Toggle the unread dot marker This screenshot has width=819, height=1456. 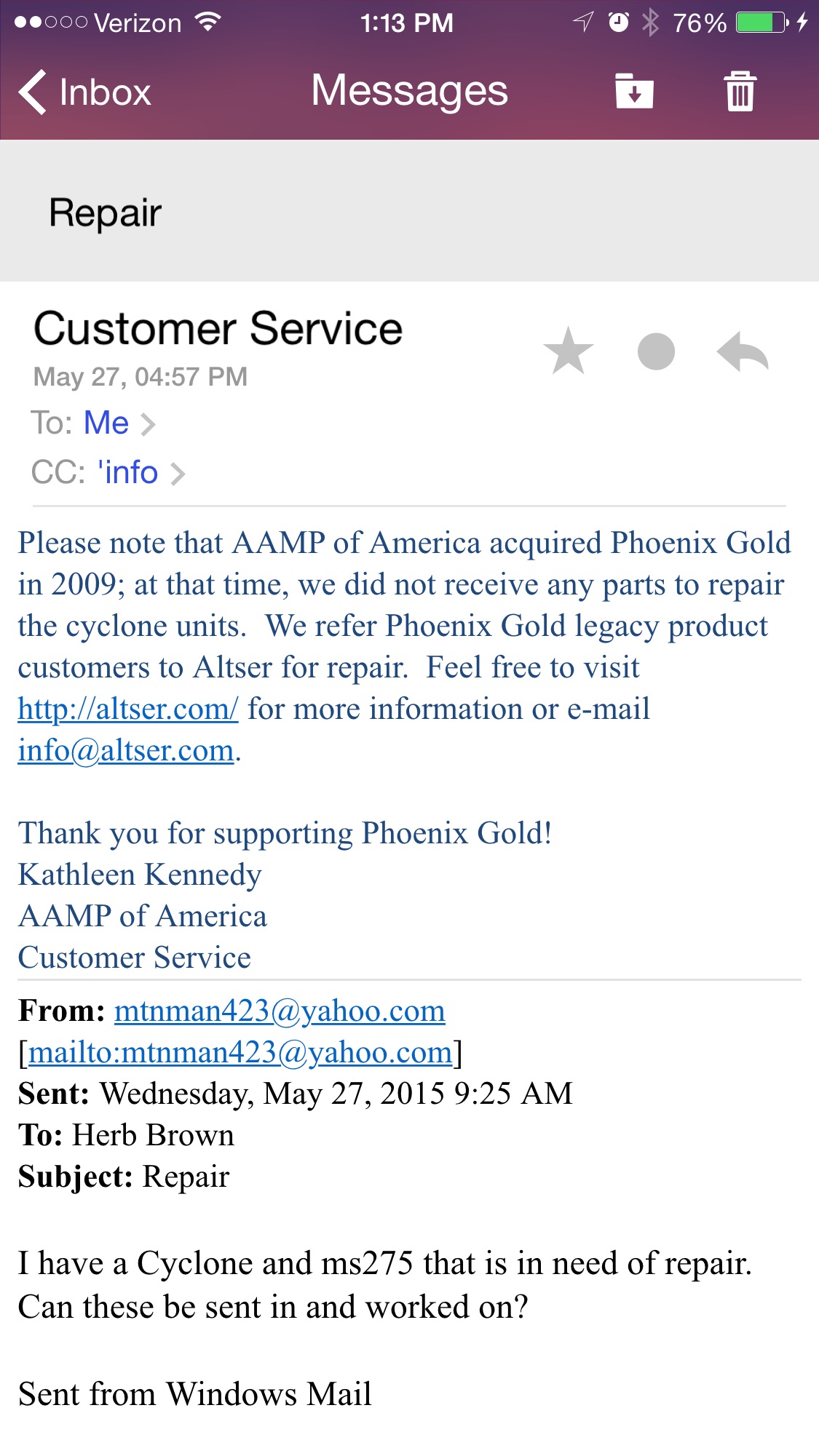pyautogui.click(x=656, y=351)
